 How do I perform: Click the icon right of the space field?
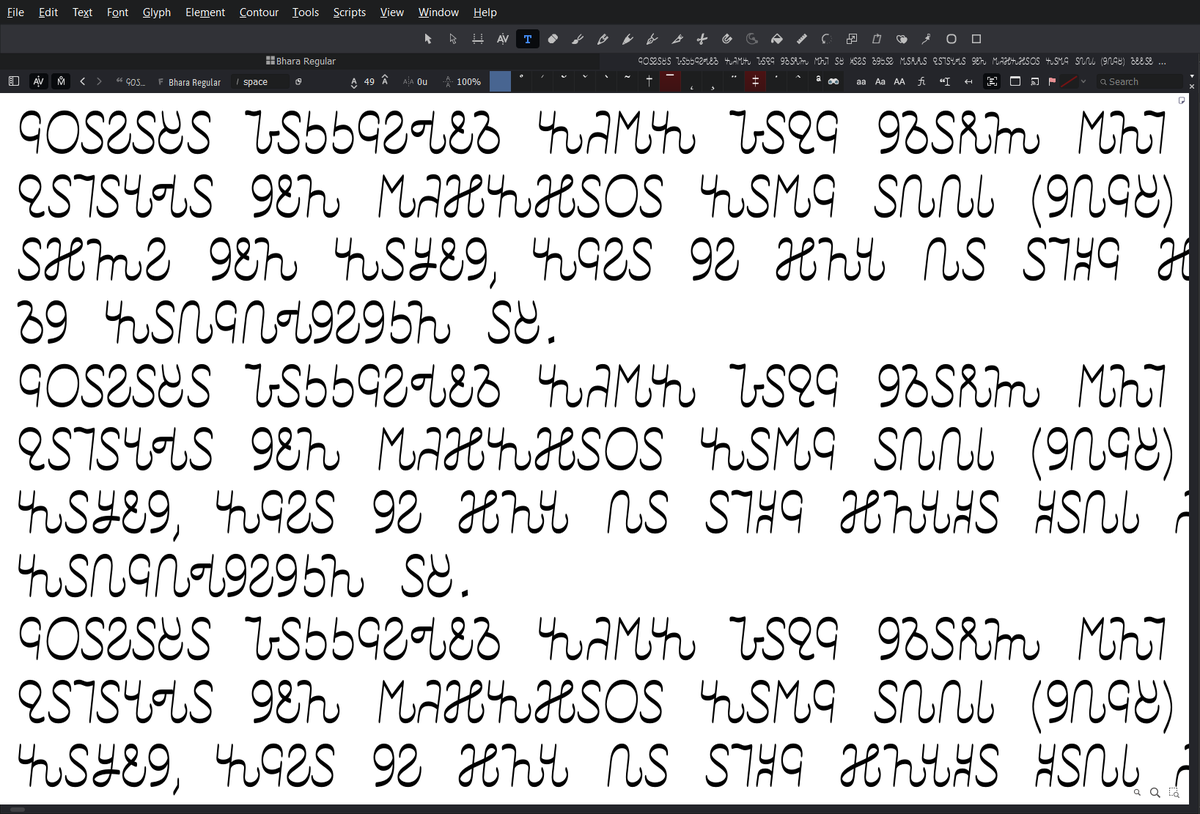tap(298, 81)
